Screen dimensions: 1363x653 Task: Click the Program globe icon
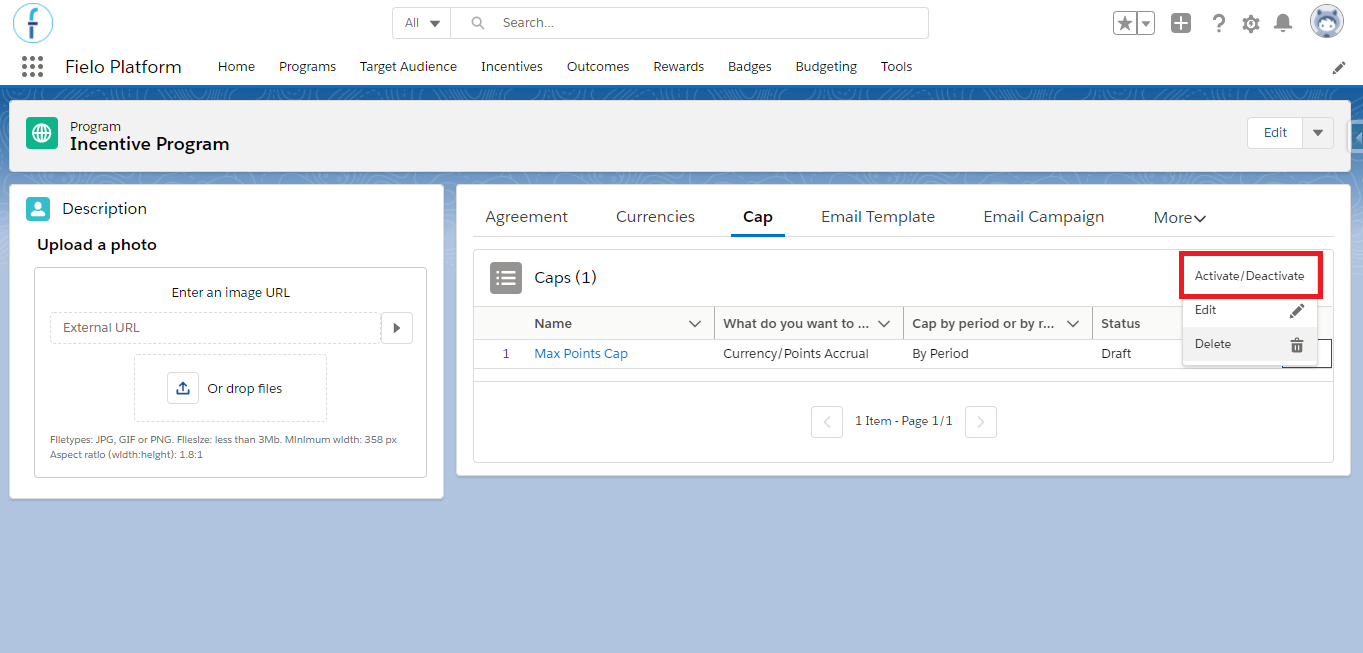click(42, 133)
